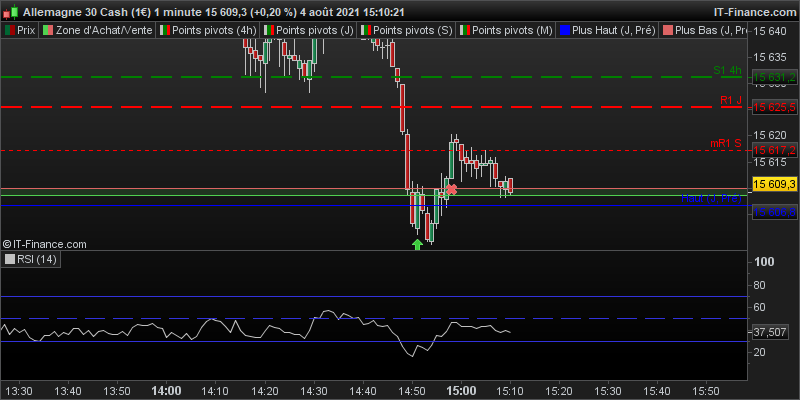Screen dimensions: 800x400
Task: Click the blue swatch of Plus Haut (J, Pré)
Action: point(565,31)
